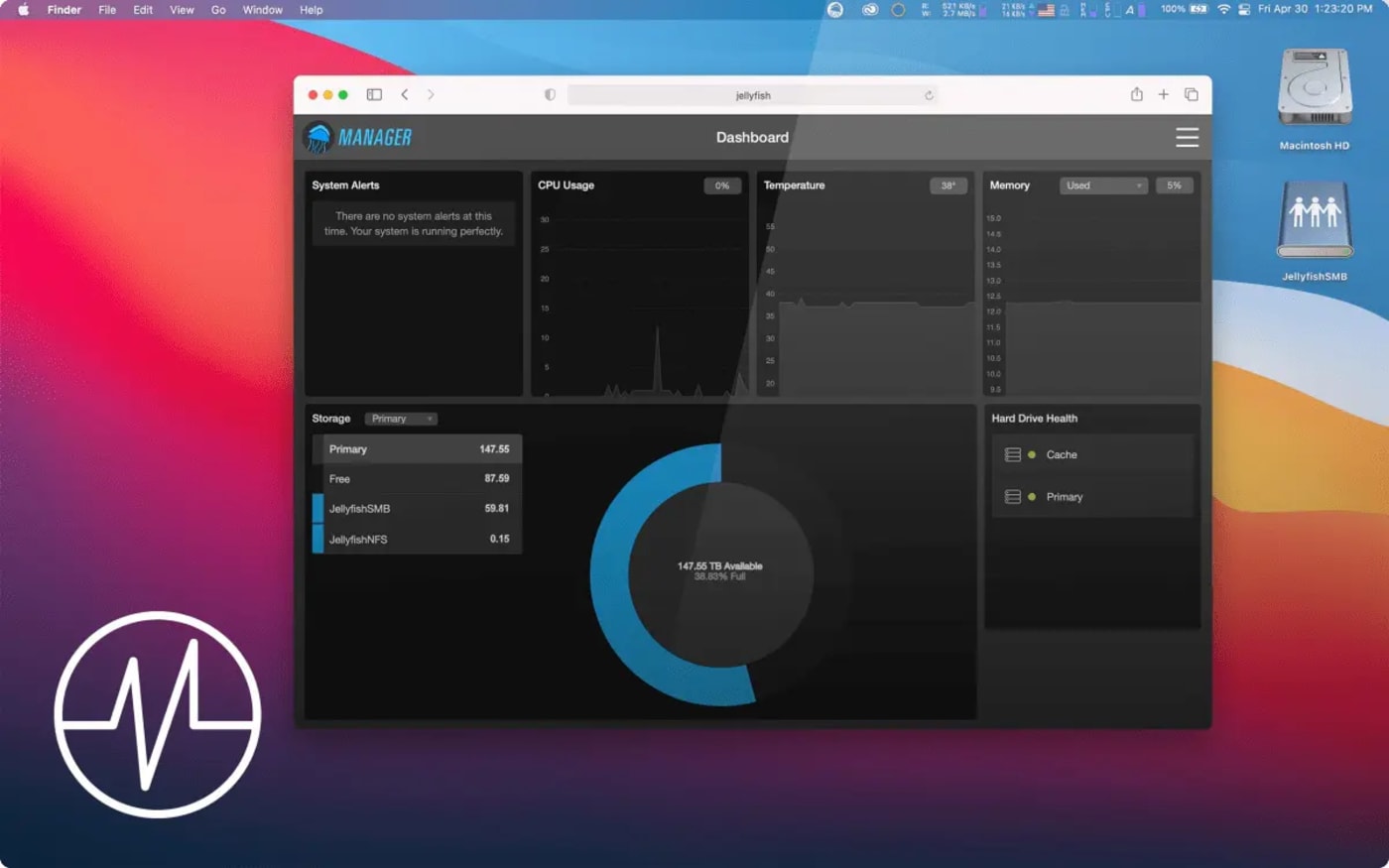The image size is (1389, 868).
Task: Click the jellyfish Manager logo icon
Action: [317, 136]
